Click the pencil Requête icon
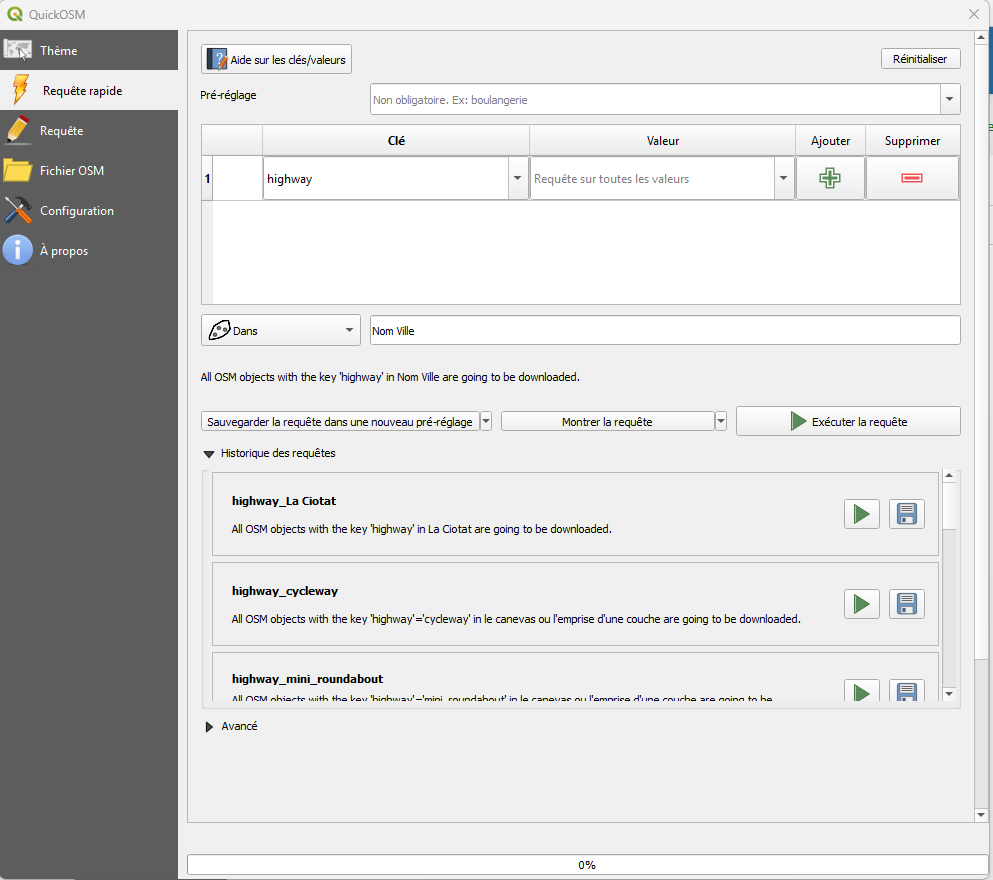 (x=18, y=130)
